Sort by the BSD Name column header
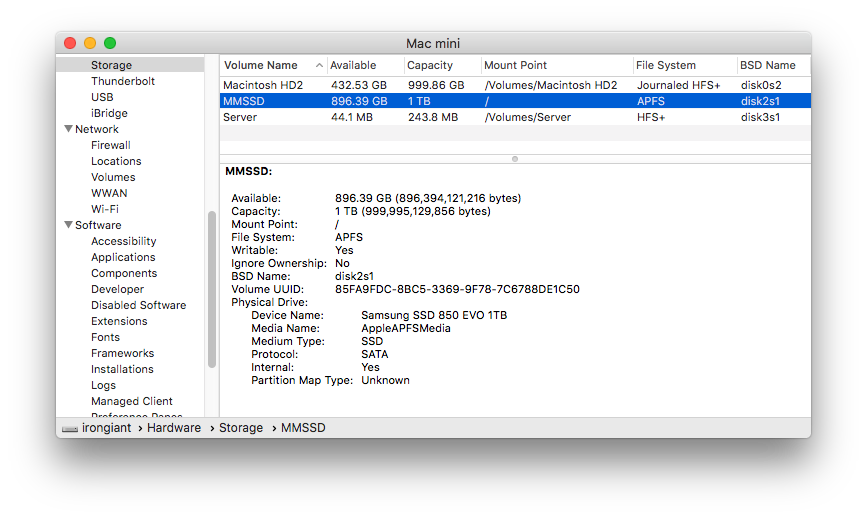Screen dimensions: 867x518 (774, 65)
